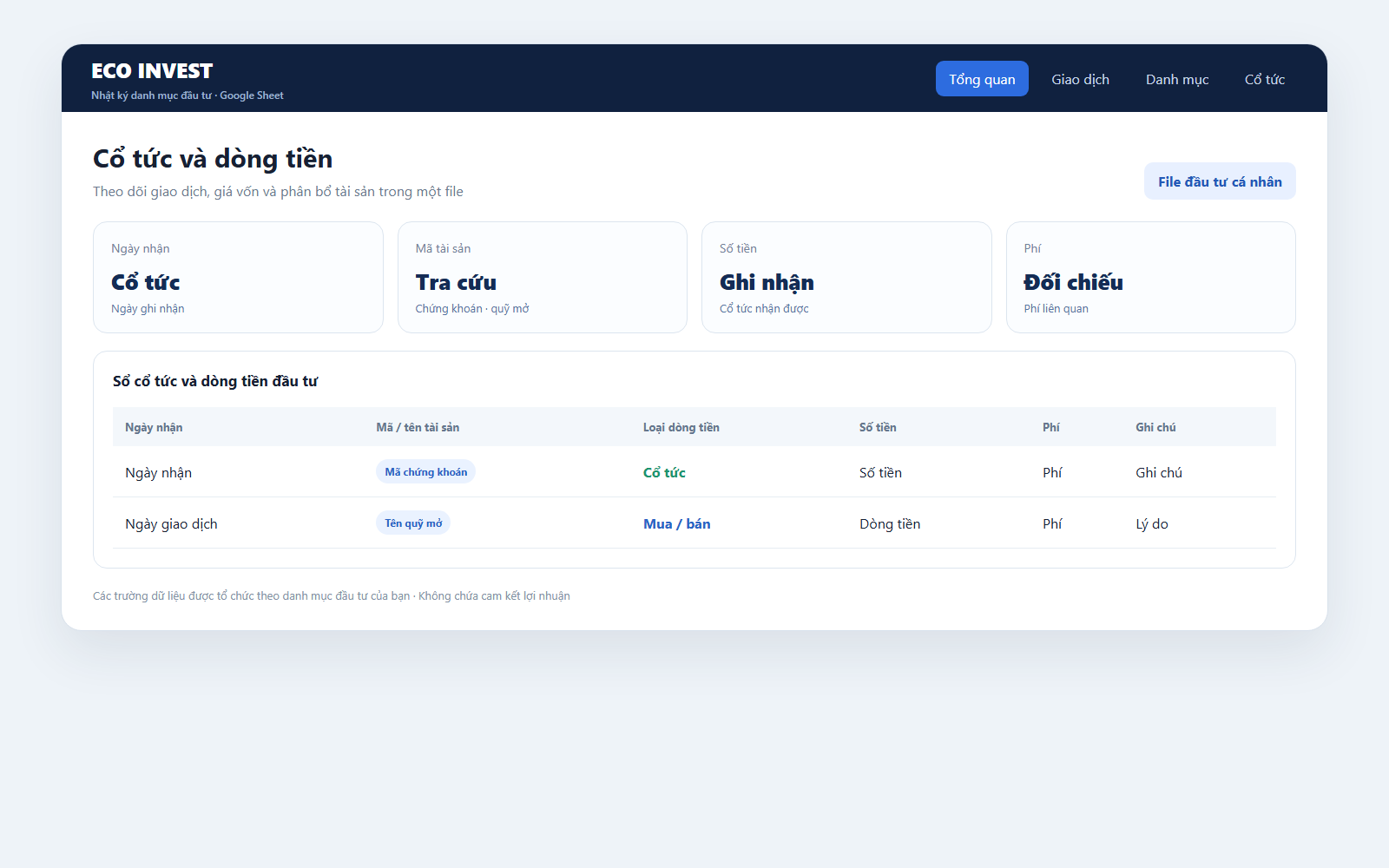The width and height of the screenshot is (1389, 868).
Task: Open the Tổng quan tab
Action: tap(982, 79)
